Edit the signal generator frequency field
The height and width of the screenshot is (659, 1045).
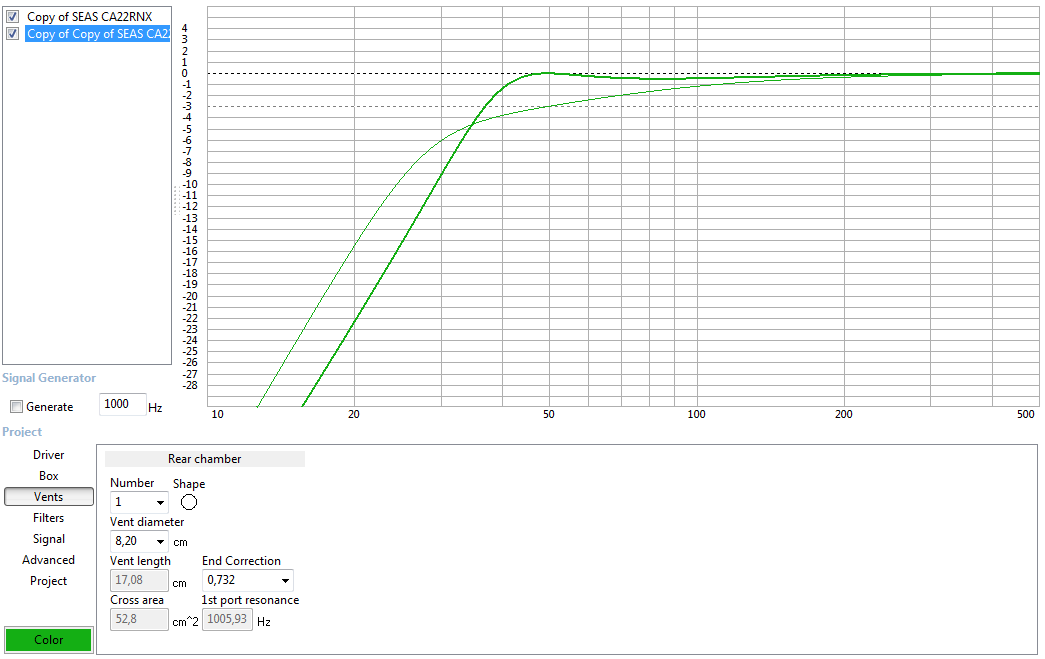coord(123,404)
